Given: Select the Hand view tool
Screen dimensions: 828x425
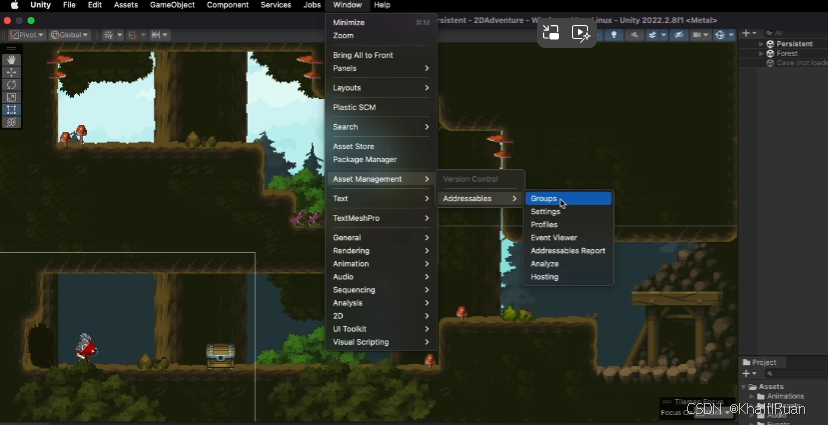Looking at the screenshot, I should point(11,60).
